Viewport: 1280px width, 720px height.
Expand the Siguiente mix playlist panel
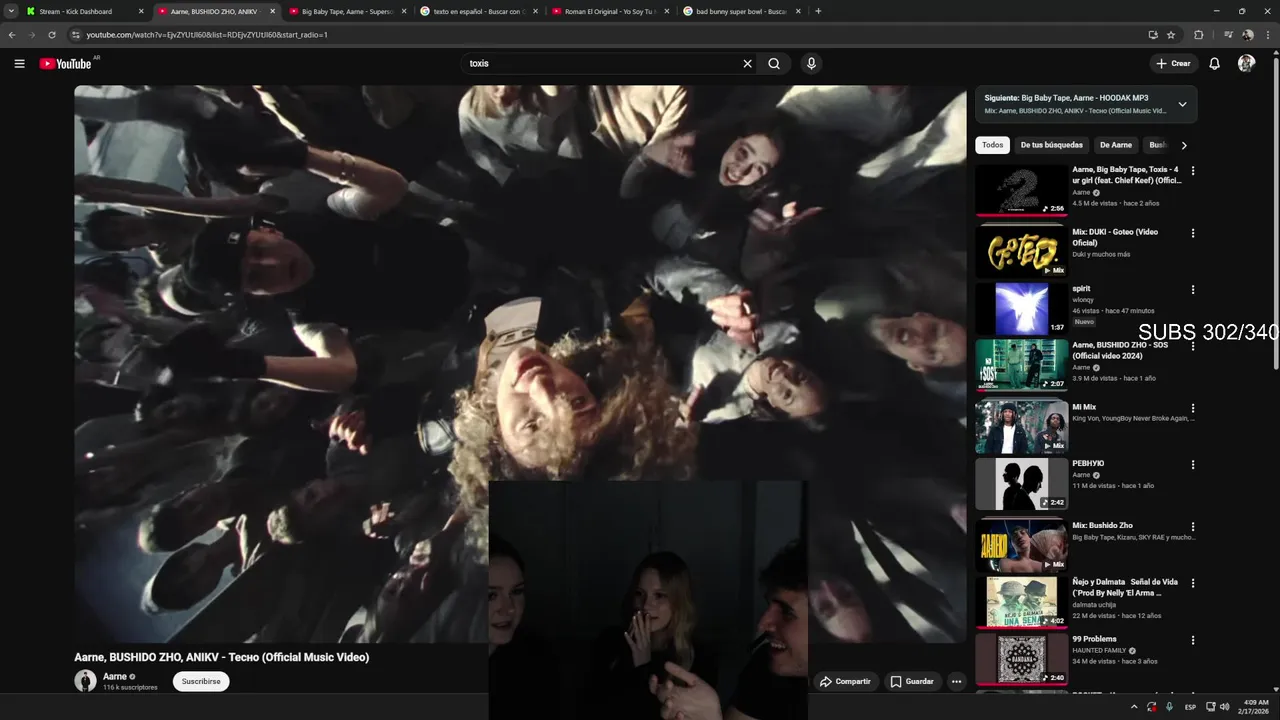point(1182,104)
